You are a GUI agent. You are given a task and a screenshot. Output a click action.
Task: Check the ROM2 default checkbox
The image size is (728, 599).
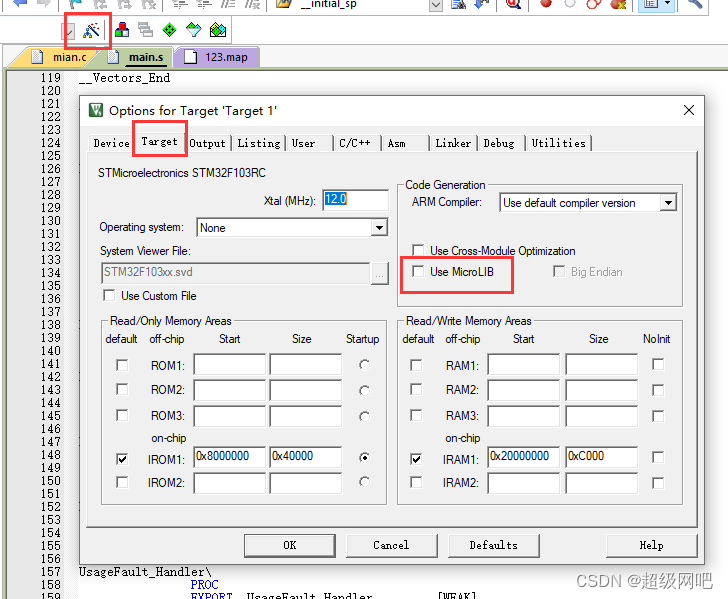click(x=122, y=389)
